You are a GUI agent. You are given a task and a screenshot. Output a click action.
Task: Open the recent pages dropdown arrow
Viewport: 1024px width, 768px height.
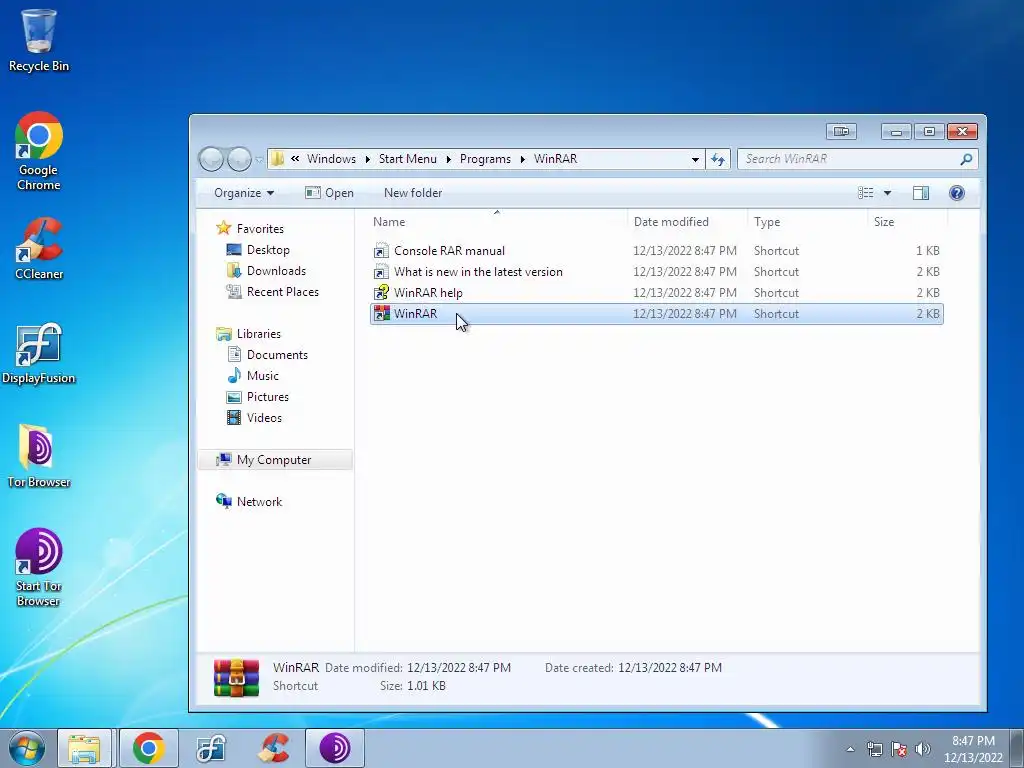click(259, 159)
